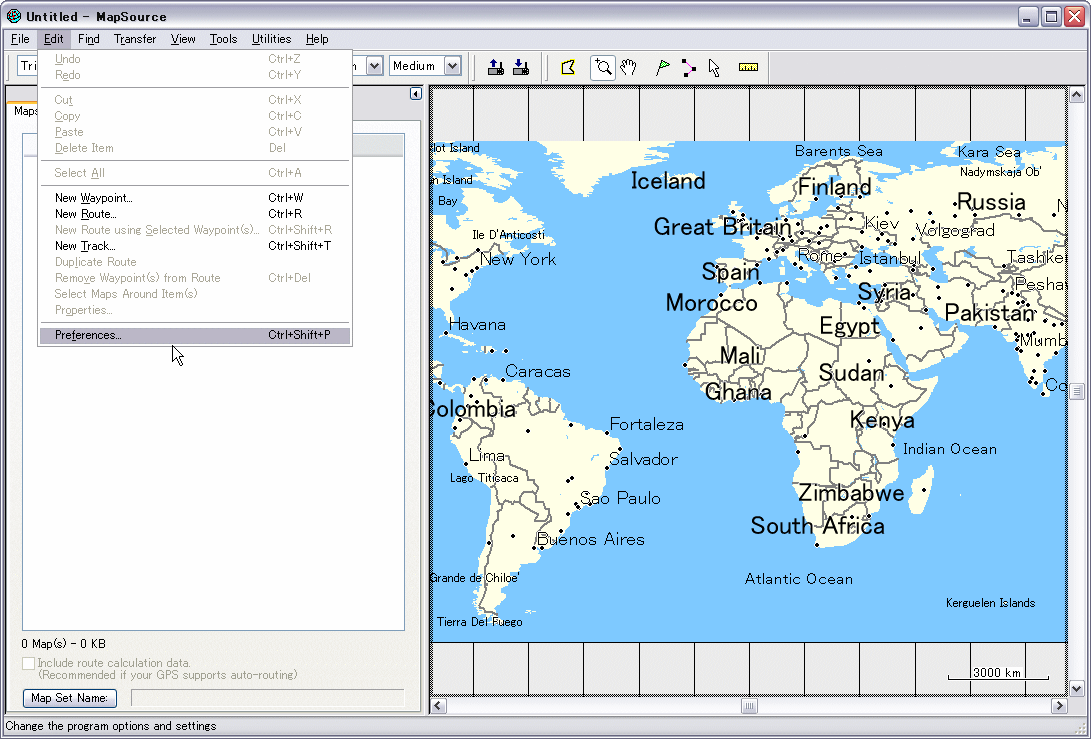Screen dimensions: 1091x739
Task: Open the Help menu
Action: click(317, 39)
